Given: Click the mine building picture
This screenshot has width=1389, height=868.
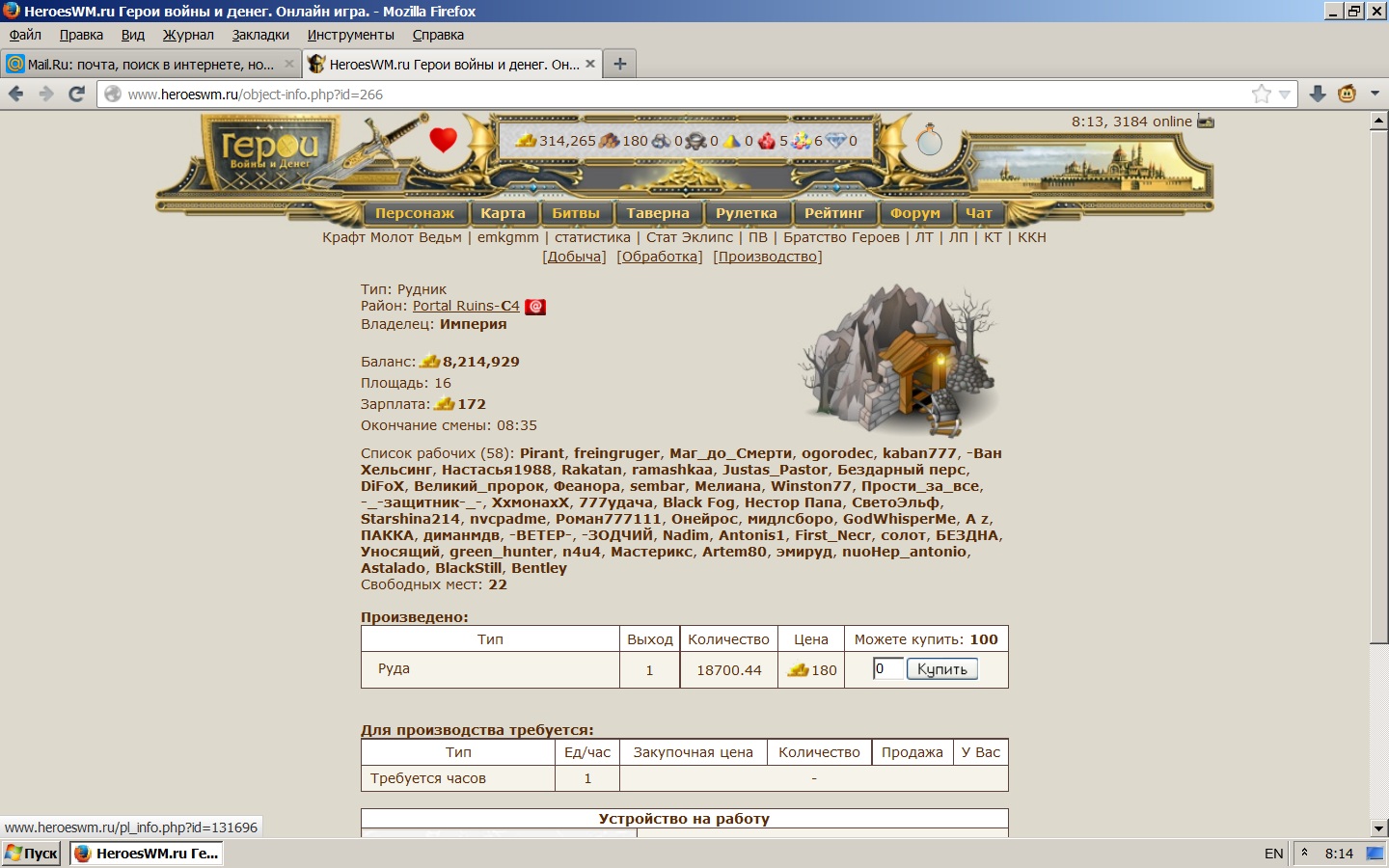Looking at the screenshot, I should point(897,360).
